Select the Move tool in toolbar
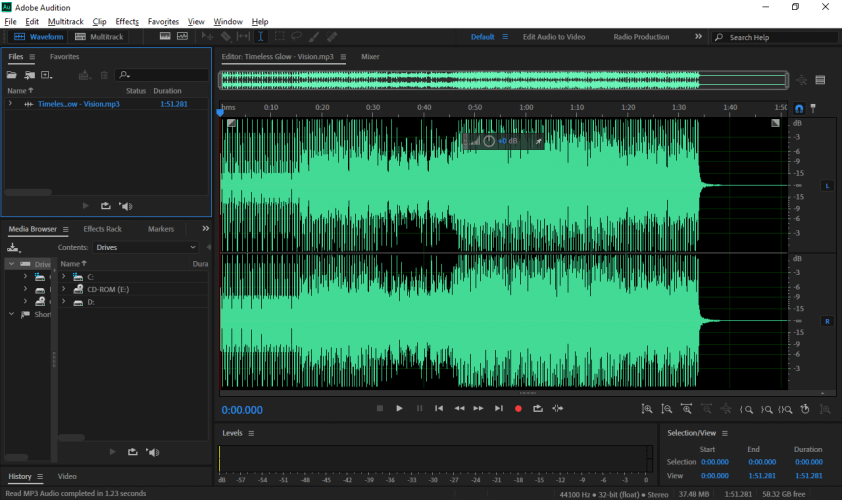This screenshot has width=842, height=500. [x=207, y=37]
